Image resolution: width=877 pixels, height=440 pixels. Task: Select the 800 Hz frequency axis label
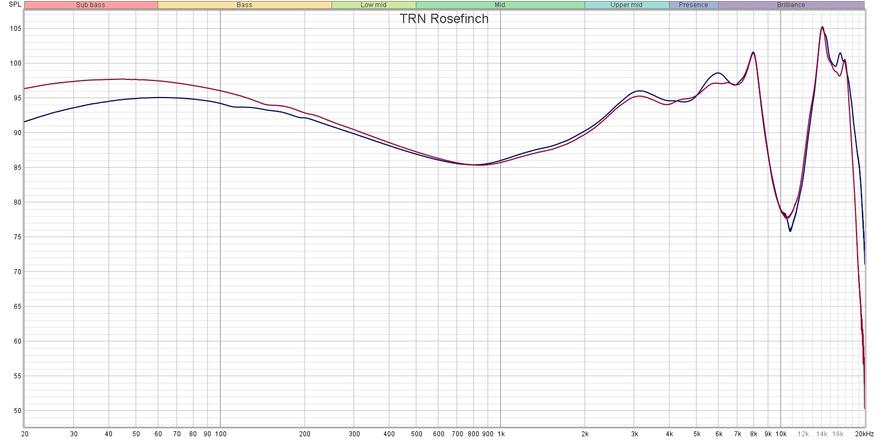click(x=473, y=434)
